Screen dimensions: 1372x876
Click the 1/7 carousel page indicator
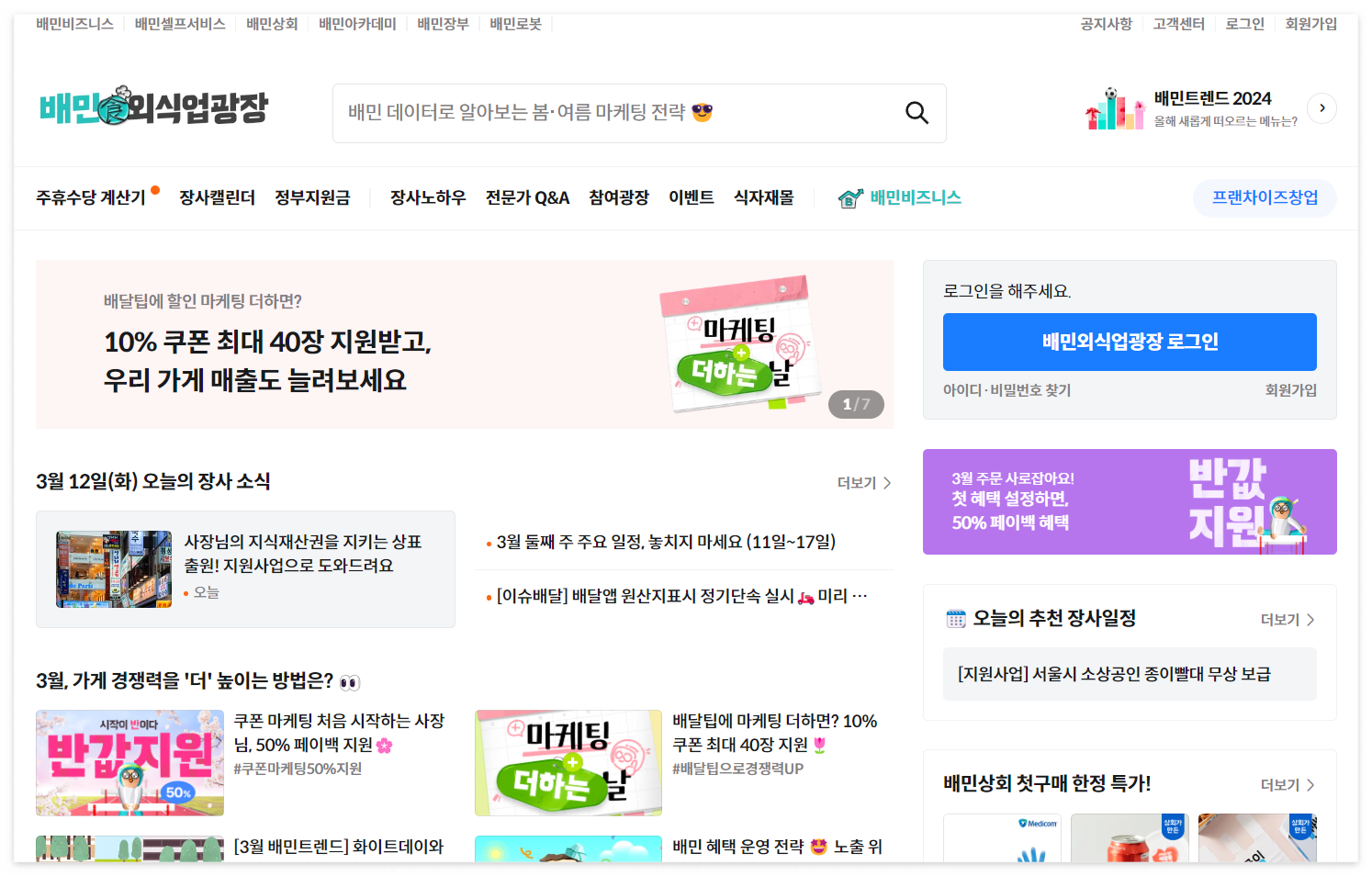[855, 404]
